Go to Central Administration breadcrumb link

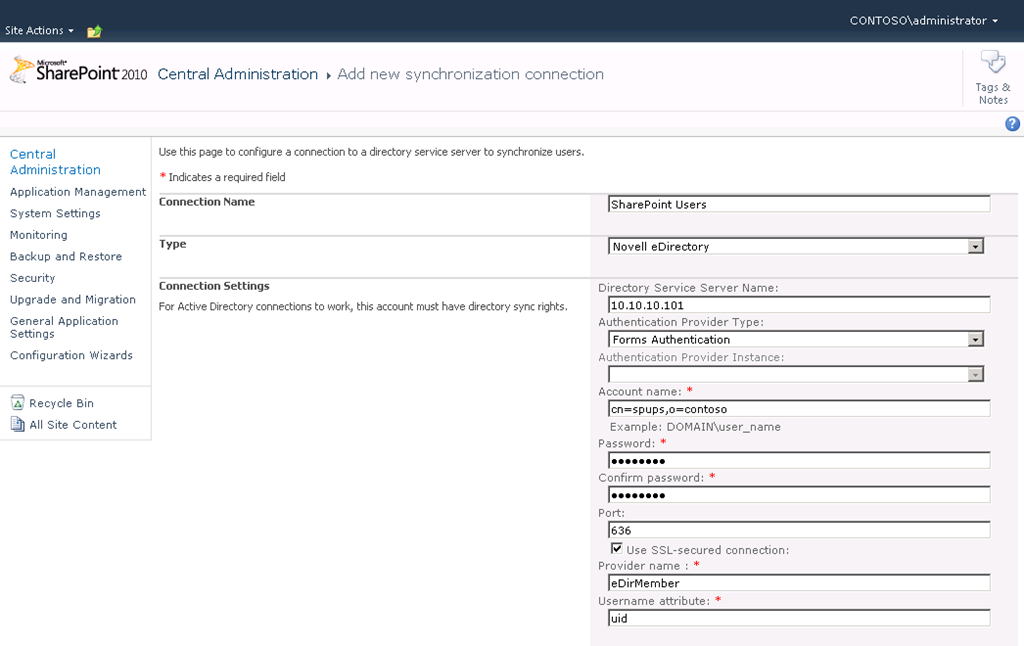click(238, 74)
